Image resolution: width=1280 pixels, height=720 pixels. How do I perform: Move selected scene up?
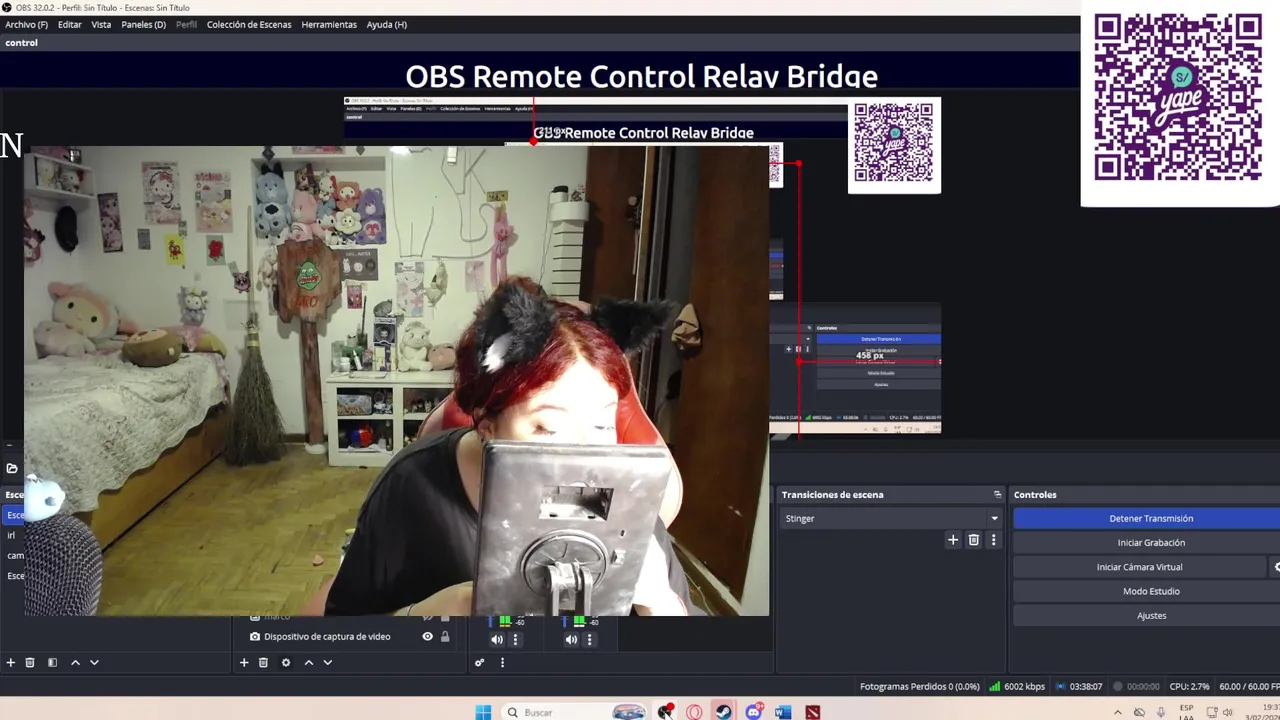pos(75,662)
